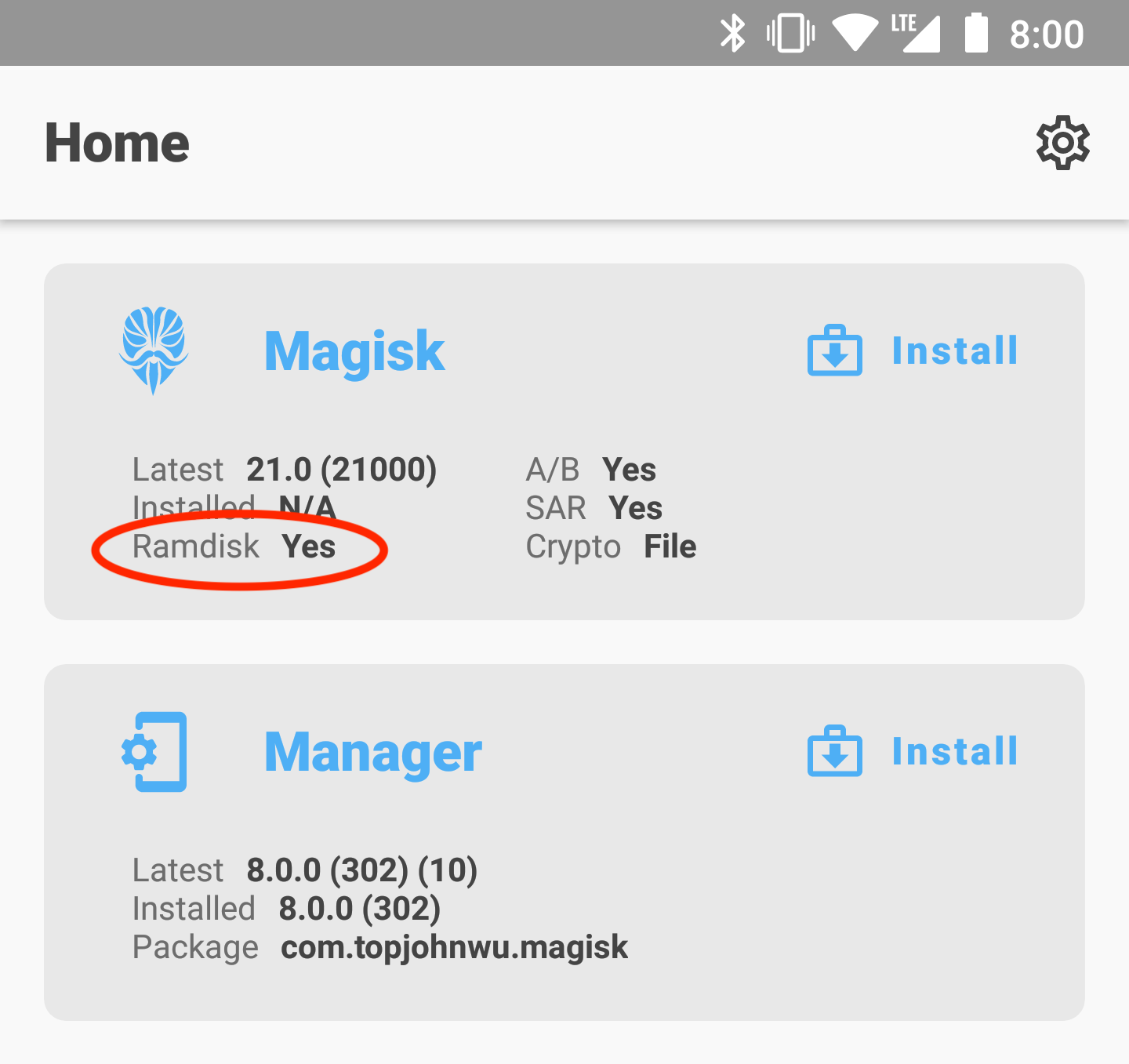Tap the vibrate mode status icon
Image resolution: width=1129 pixels, height=1064 pixels.
coord(790,34)
